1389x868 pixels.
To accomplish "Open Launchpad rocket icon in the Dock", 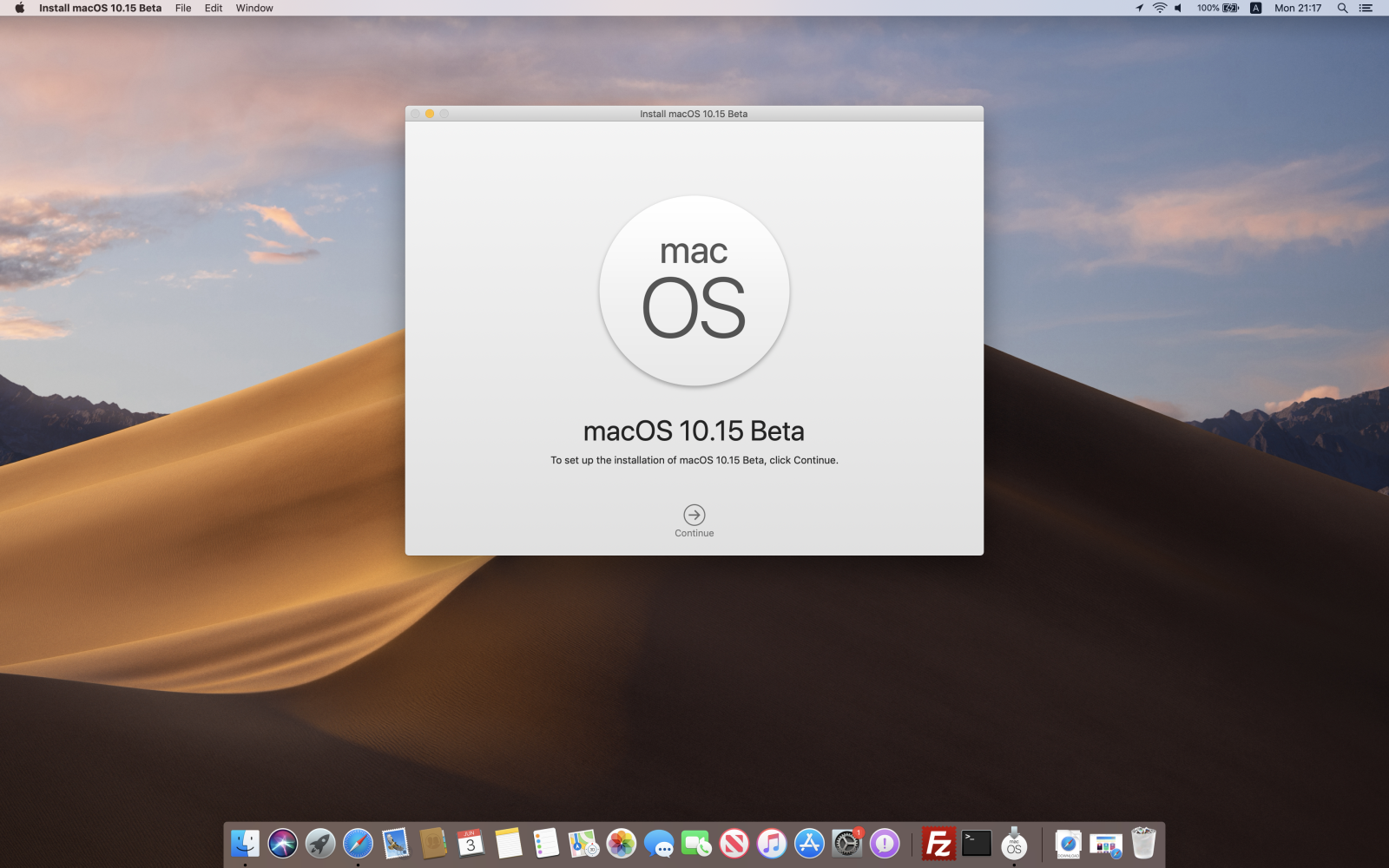I will click(320, 843).
